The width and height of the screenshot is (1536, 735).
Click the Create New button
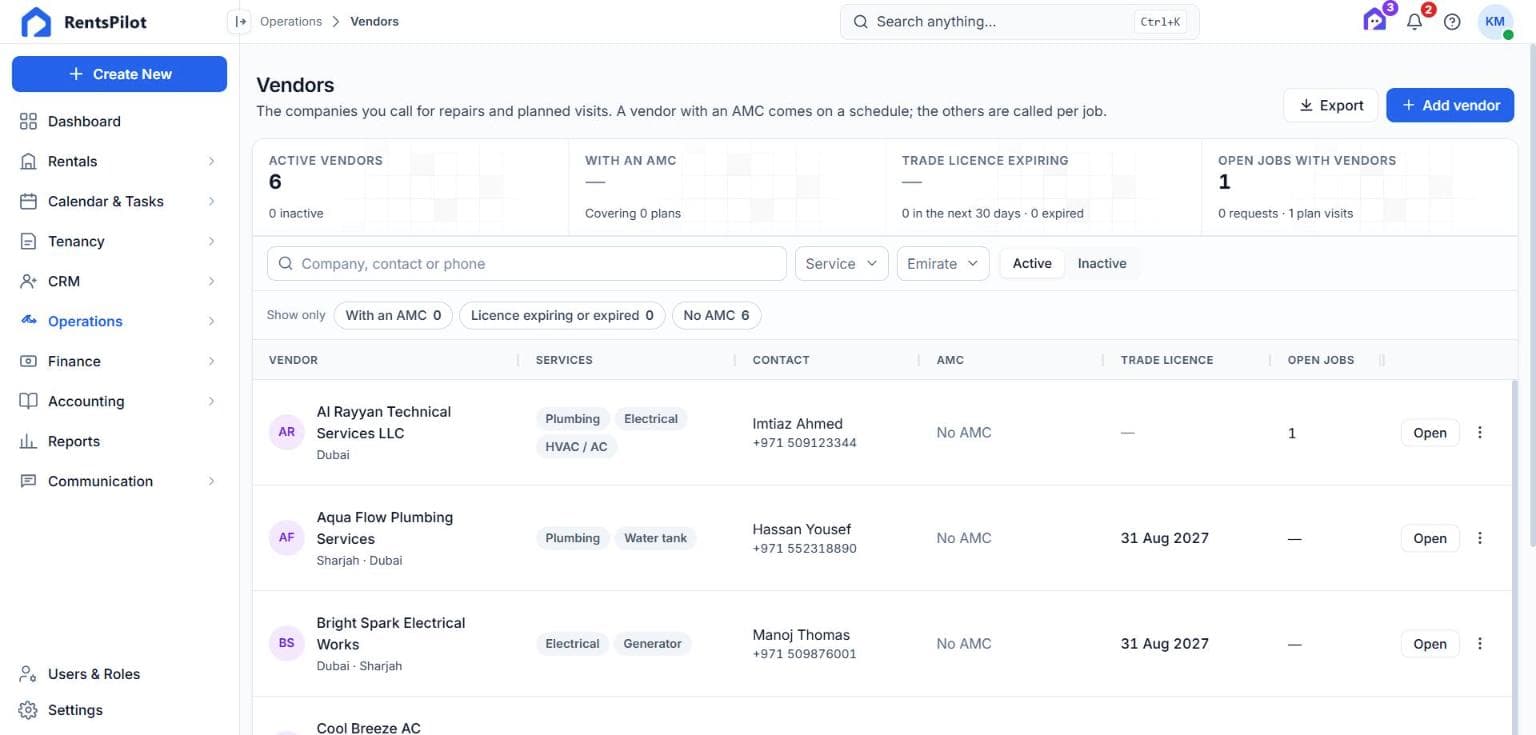coord(119,74)
